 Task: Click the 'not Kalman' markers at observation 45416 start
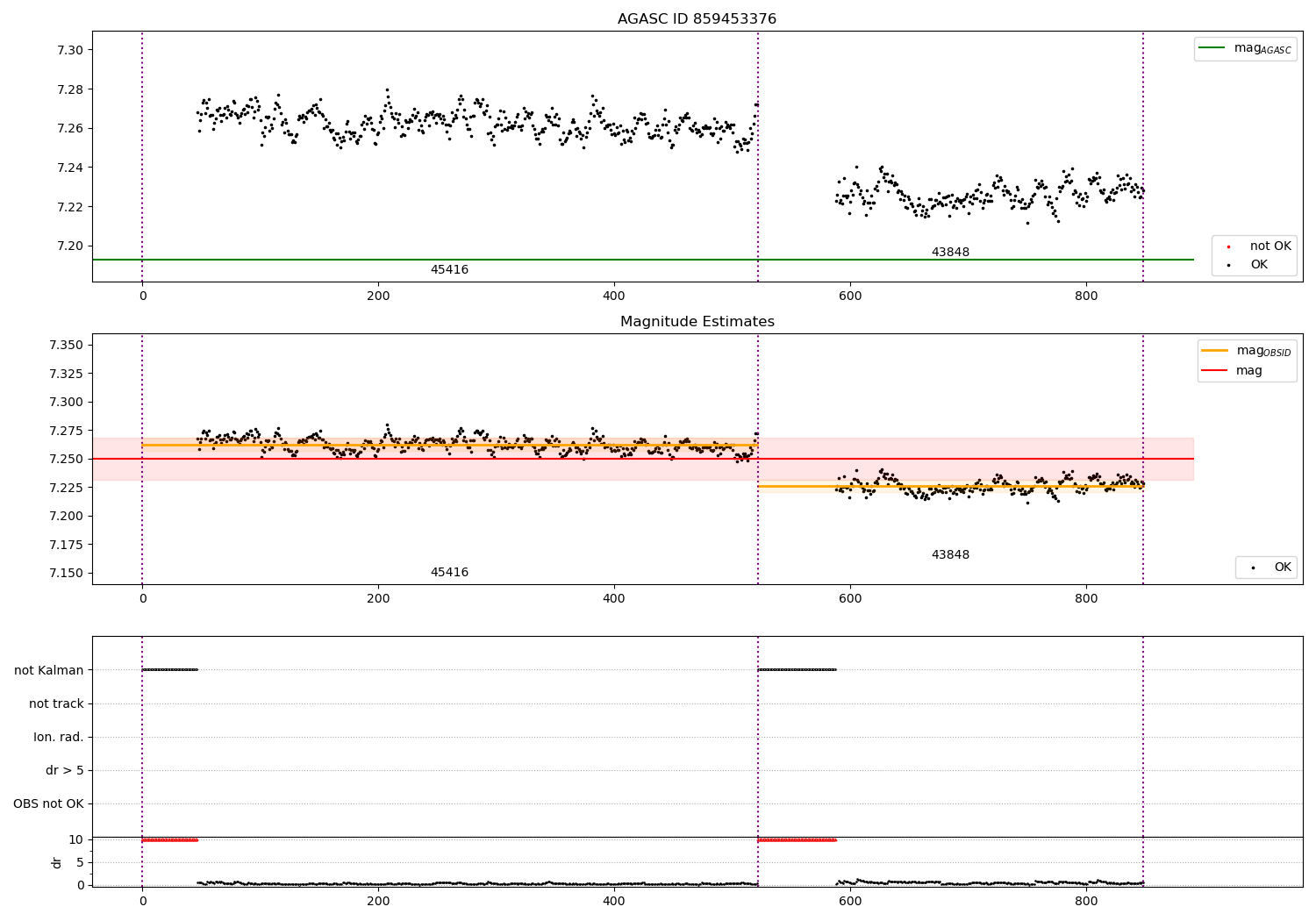click(170, 670)
